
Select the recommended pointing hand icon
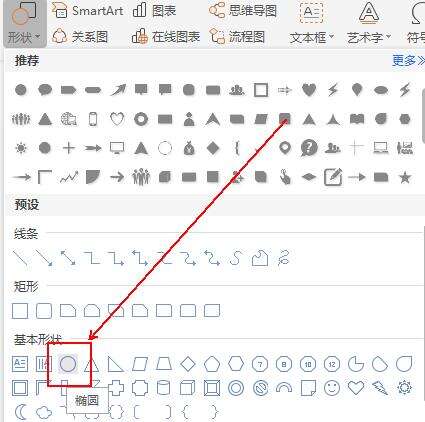(285, 178)
